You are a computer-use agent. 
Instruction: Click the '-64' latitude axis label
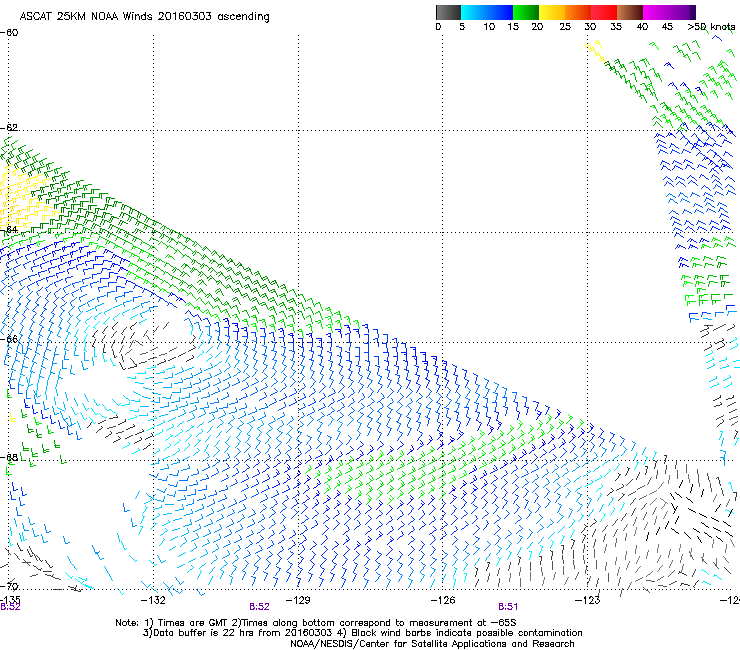point(9,230)
